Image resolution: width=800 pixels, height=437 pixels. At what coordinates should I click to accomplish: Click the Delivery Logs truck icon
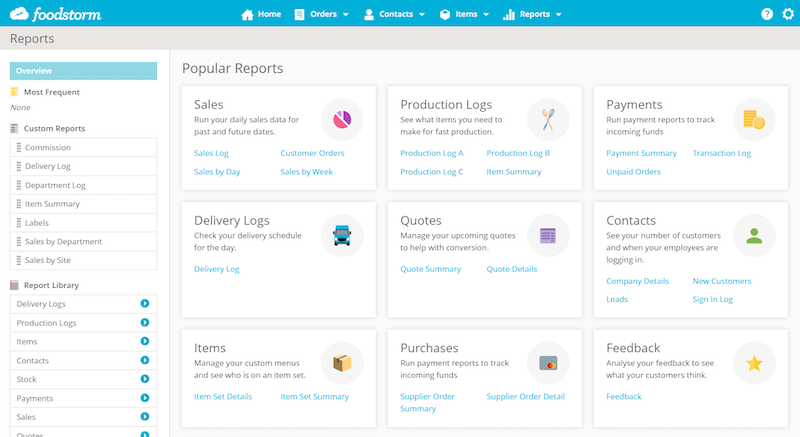click(x=342, y=235)
